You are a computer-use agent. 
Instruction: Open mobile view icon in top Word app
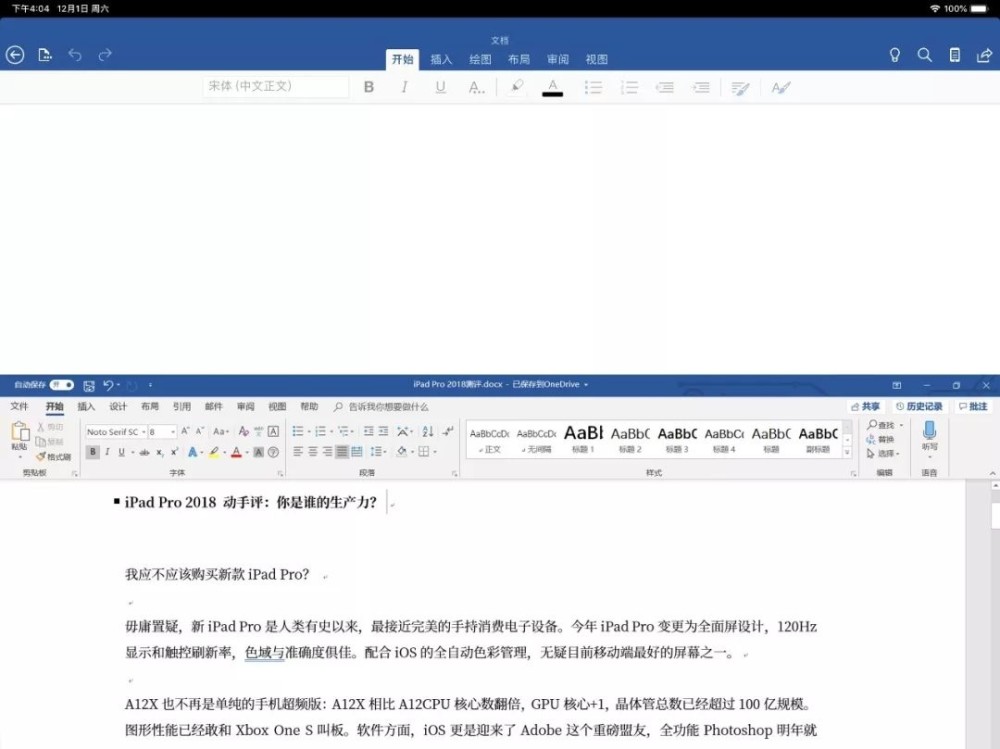tap(955, 55)
